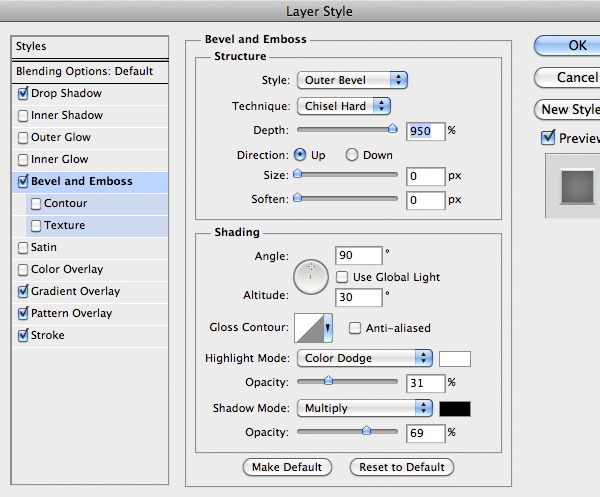This screenshot has width=600, height=497.
Task: Select Blending Options: Default in list
Action: [85, 71]
